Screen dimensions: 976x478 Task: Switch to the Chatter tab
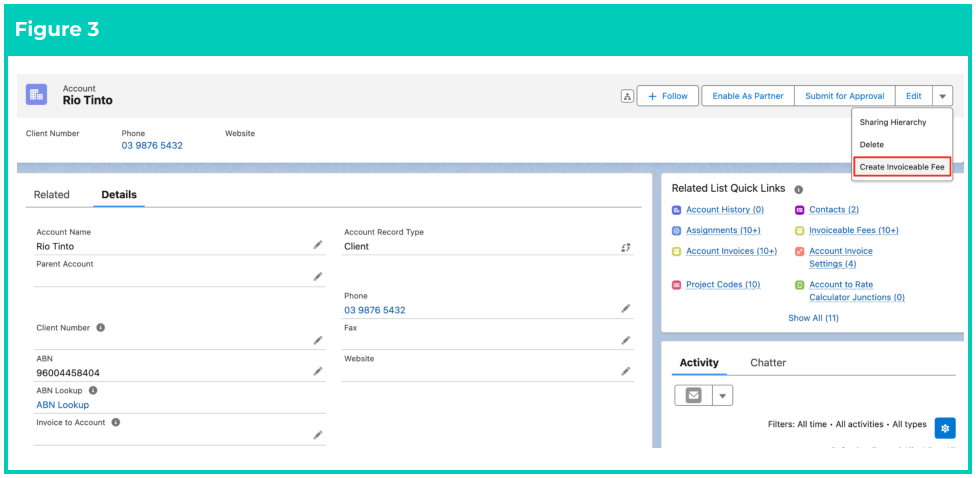click(x=768, y=362)
